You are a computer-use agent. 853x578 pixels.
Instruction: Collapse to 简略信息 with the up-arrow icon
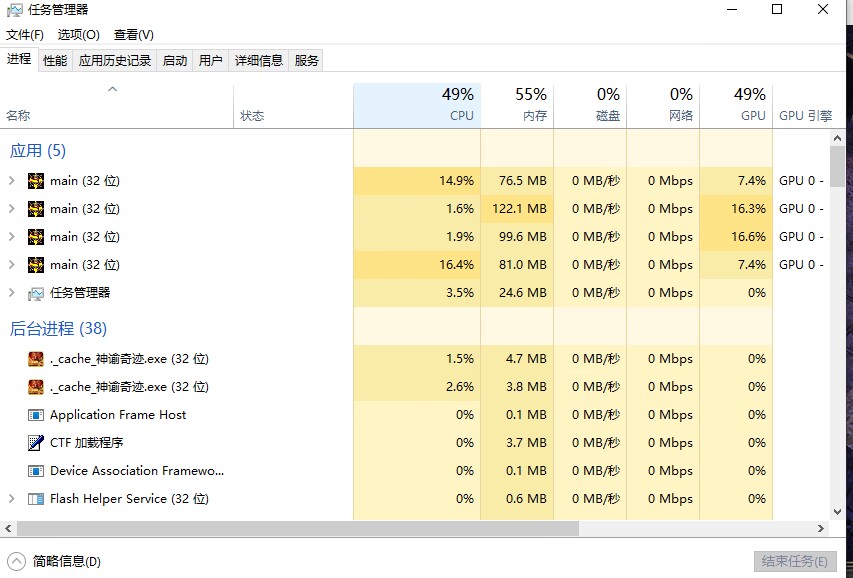click(17, 561)
